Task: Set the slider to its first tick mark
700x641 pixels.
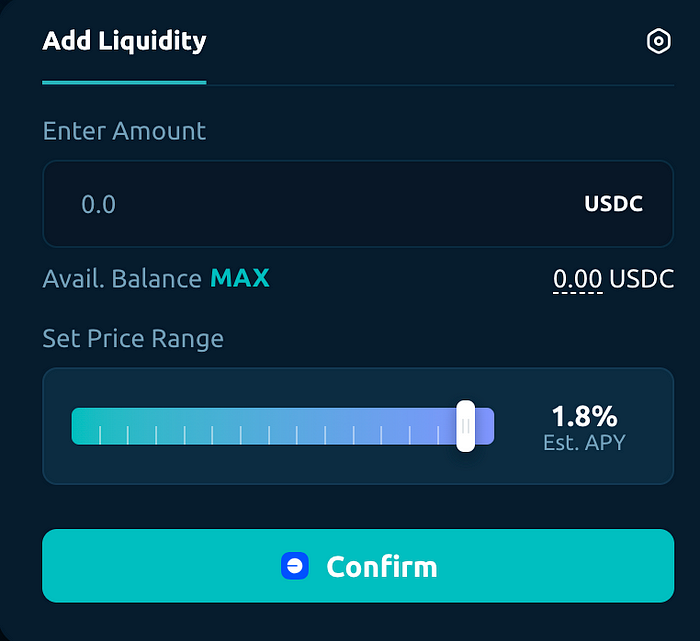Action: point(100,435)
